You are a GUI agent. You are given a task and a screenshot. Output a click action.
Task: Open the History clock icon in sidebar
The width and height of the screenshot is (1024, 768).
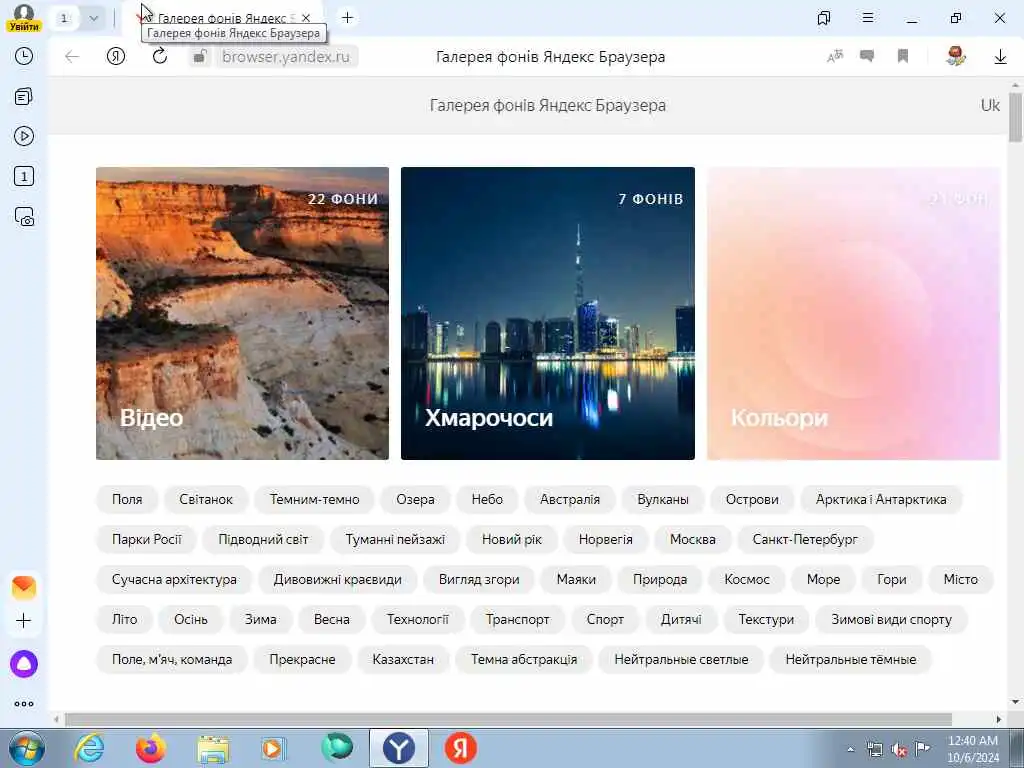tap(24, 56)
